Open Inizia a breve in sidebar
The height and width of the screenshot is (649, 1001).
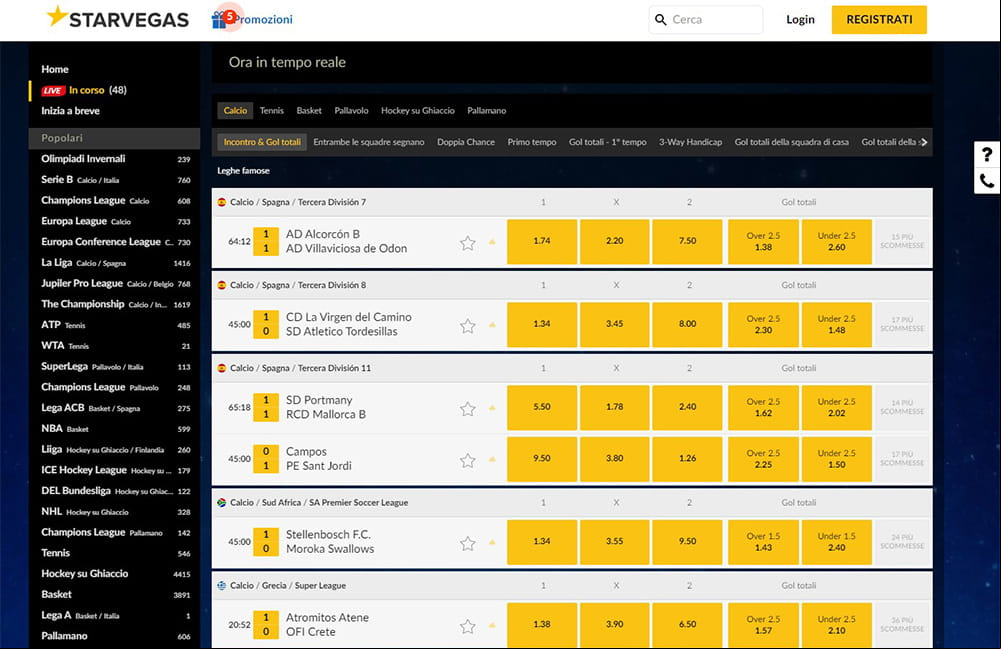point(70,111)
